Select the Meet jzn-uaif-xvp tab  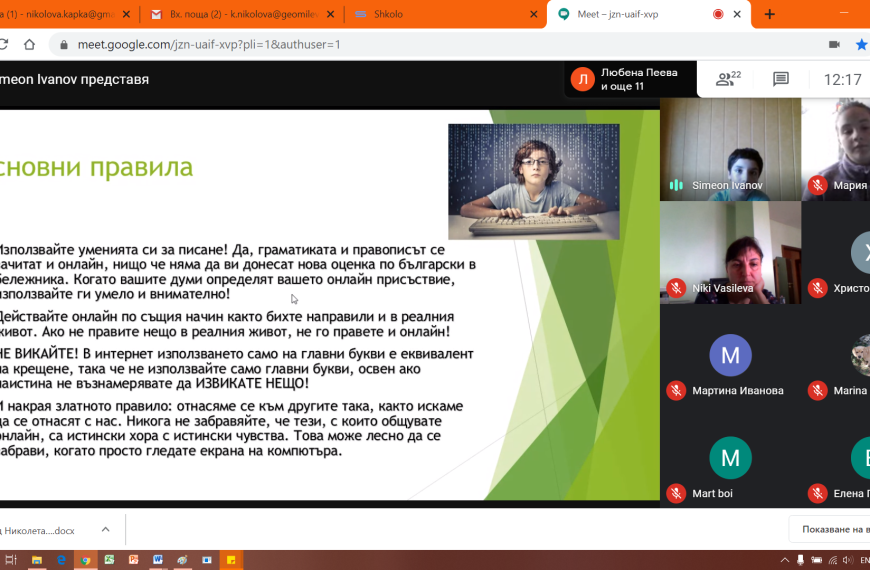point(648,14)
